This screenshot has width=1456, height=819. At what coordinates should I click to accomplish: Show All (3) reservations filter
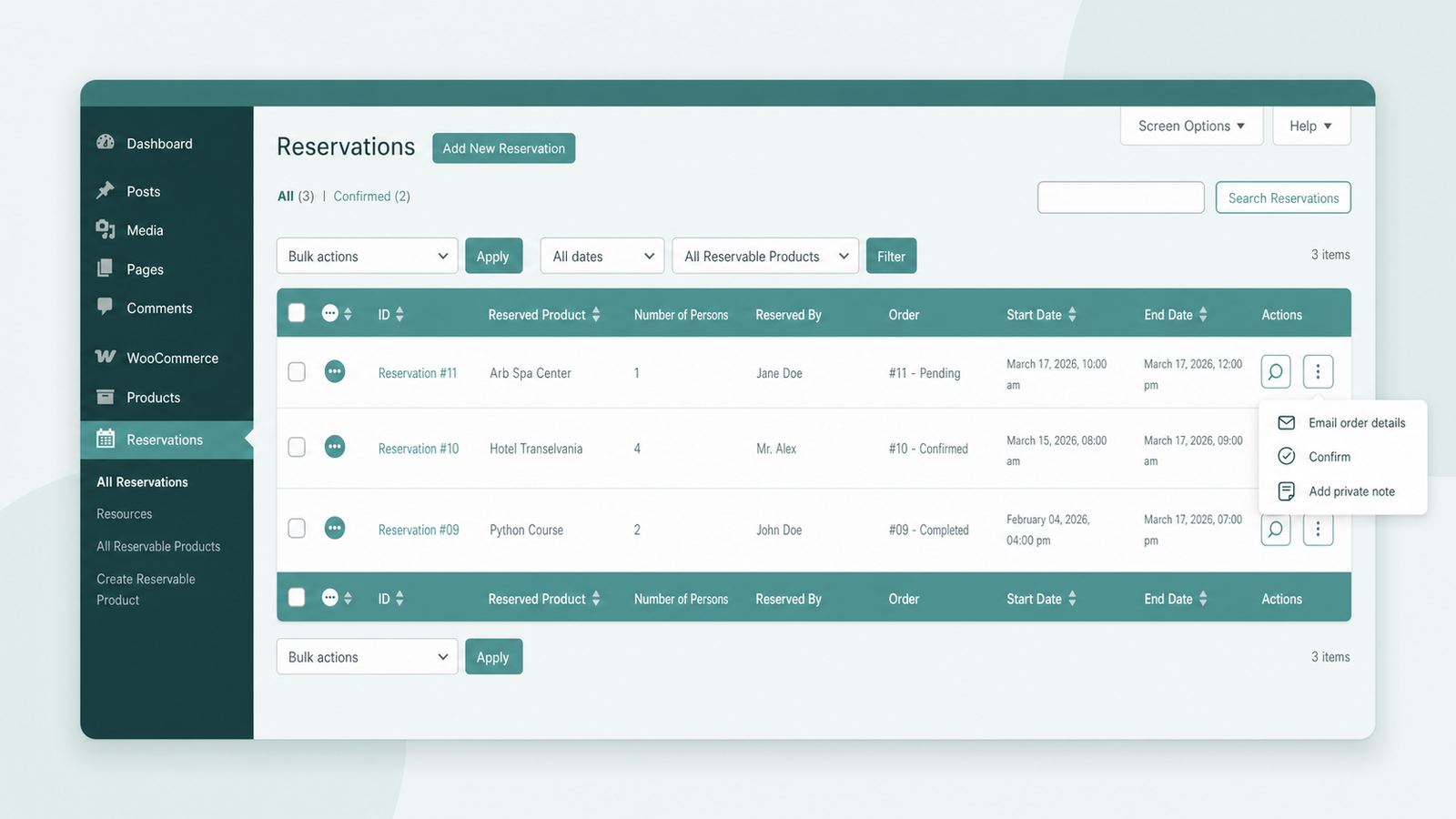pyautogui.click(x=296, y=196)
